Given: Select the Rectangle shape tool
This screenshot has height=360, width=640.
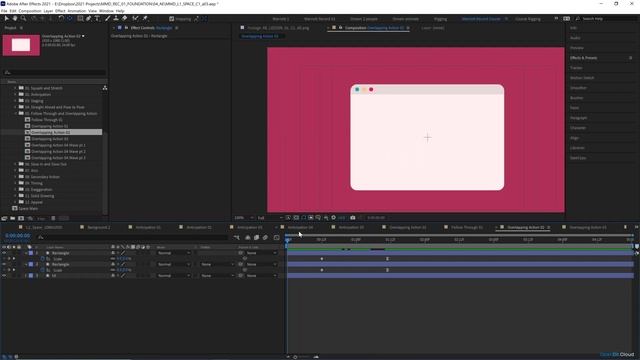Looking at the screenshot, I should tap(81, 18).
